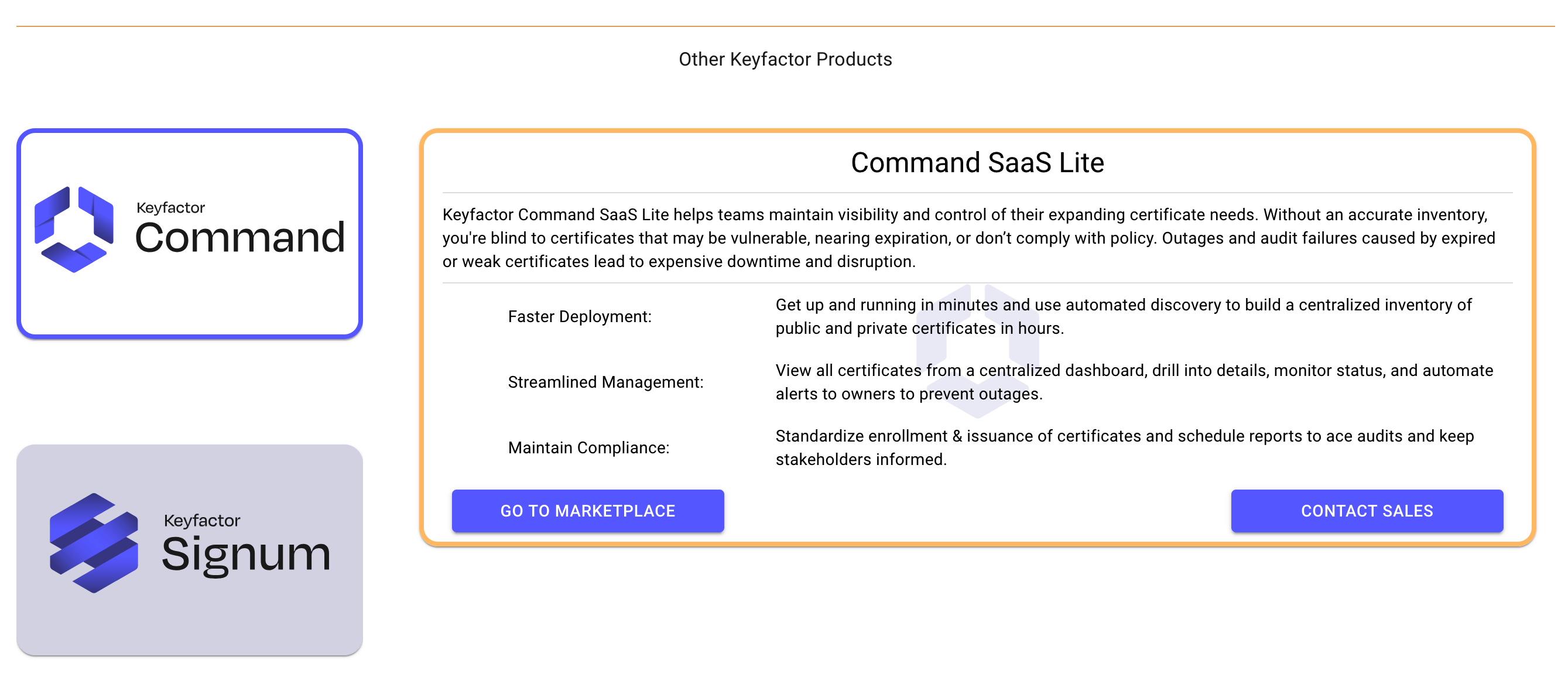Click the "Streamlined Management:" label
The height and width of the screenshot is (677, 1568).
(x=605, y=382)
